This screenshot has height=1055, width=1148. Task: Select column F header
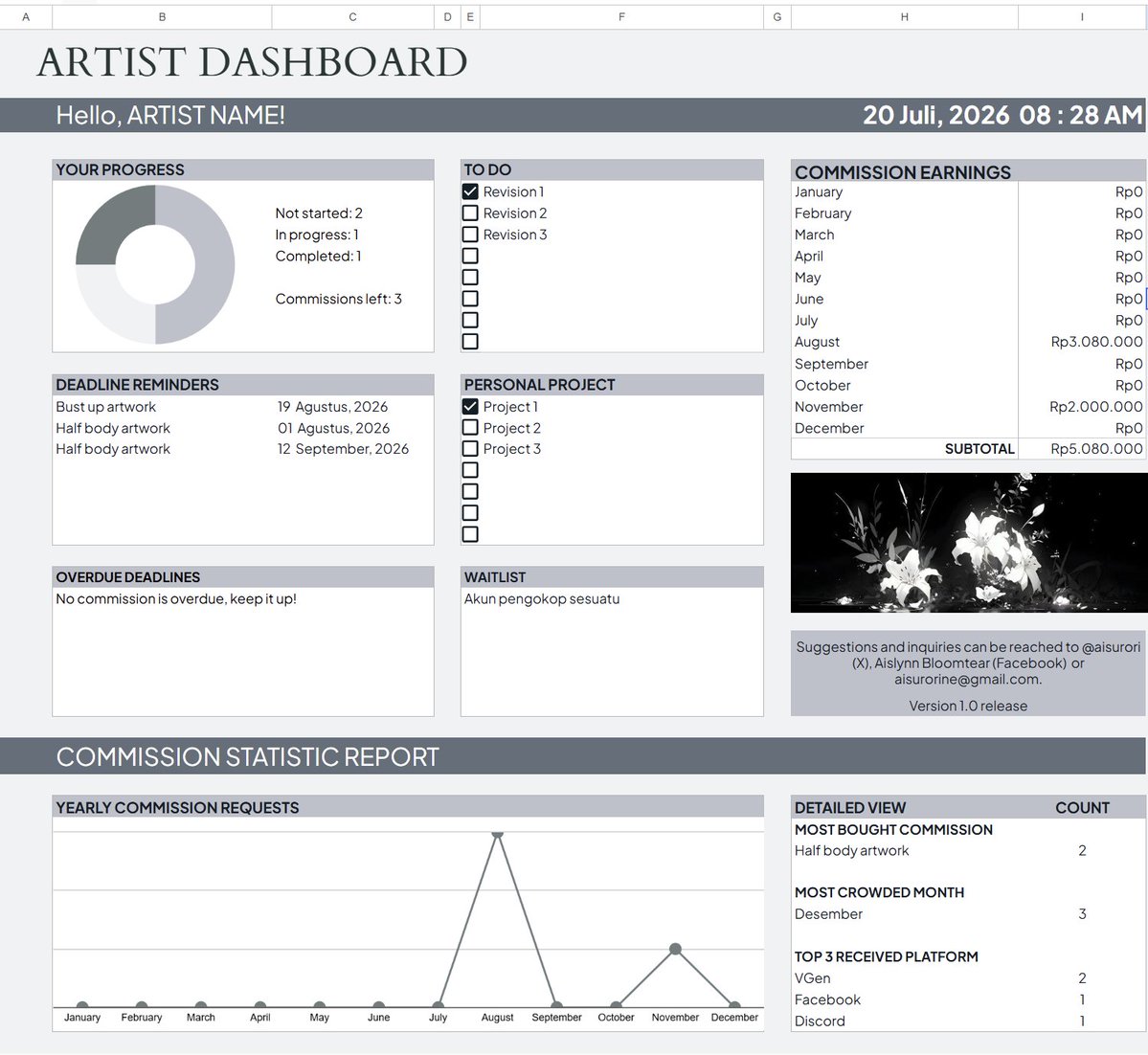pyautogui.click(x=621, y=17)
